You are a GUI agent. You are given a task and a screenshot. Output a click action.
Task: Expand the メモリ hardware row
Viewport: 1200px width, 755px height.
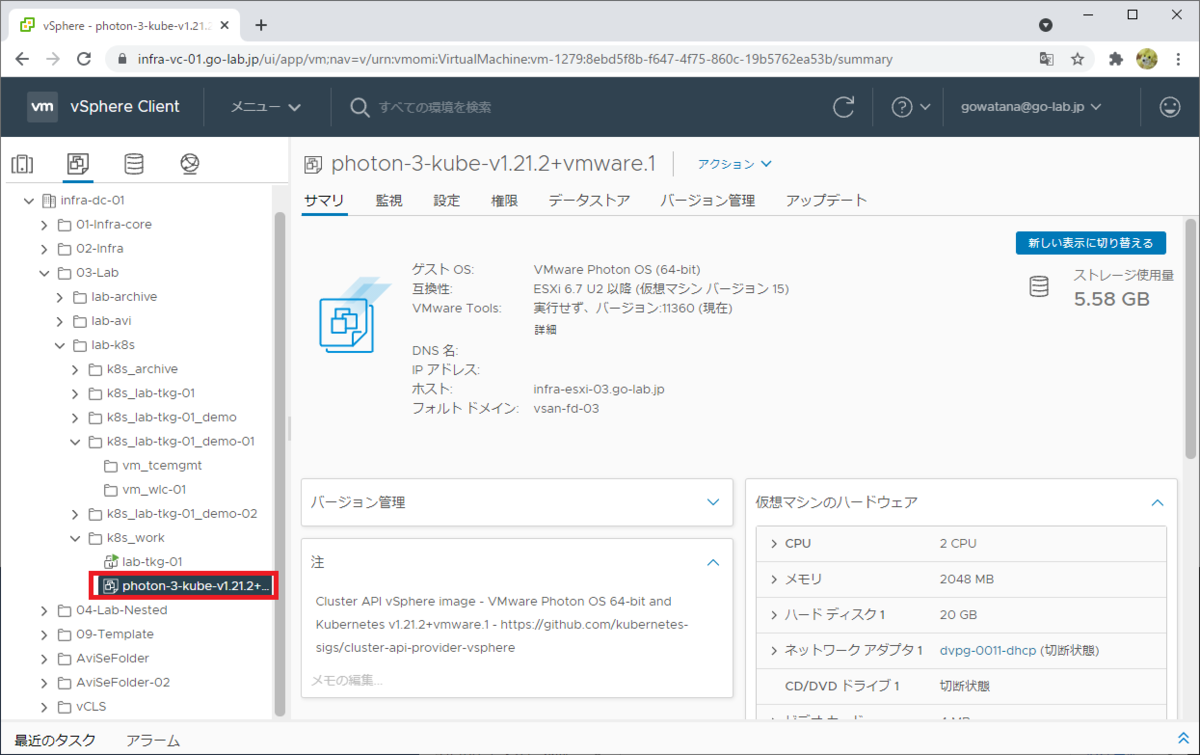coord(774,578)
